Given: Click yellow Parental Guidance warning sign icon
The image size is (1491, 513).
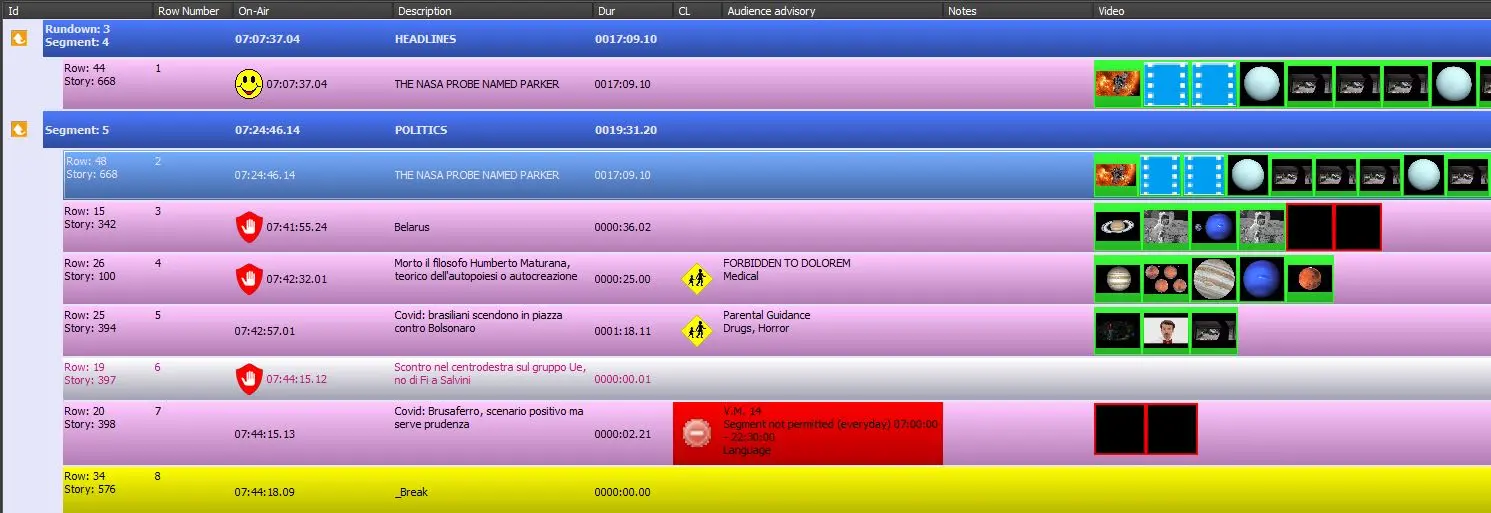Looking at the screenshot, I should coord(695,330).
